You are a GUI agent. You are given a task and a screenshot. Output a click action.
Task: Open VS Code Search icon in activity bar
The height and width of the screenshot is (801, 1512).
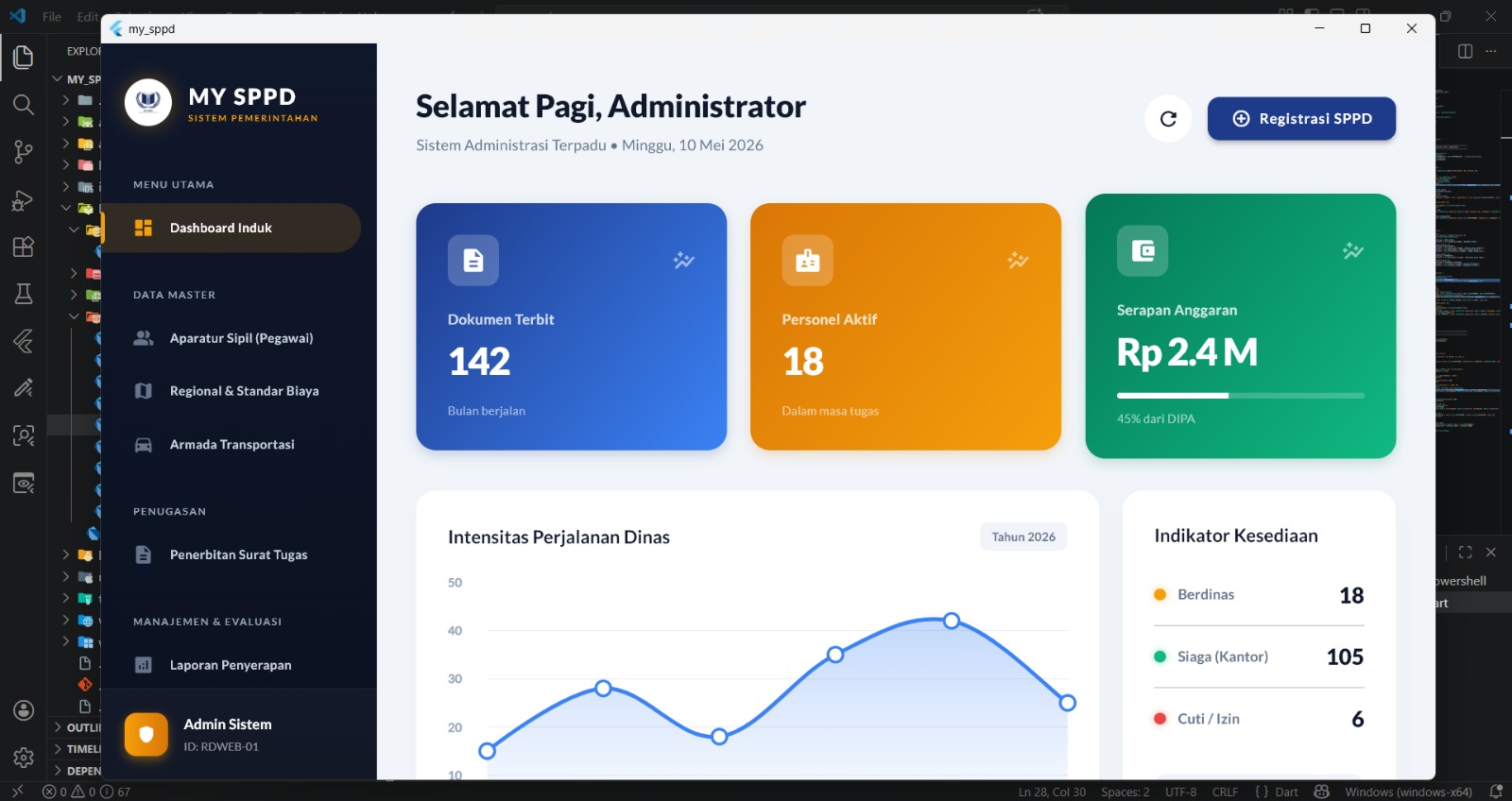(x=23, y=104)
